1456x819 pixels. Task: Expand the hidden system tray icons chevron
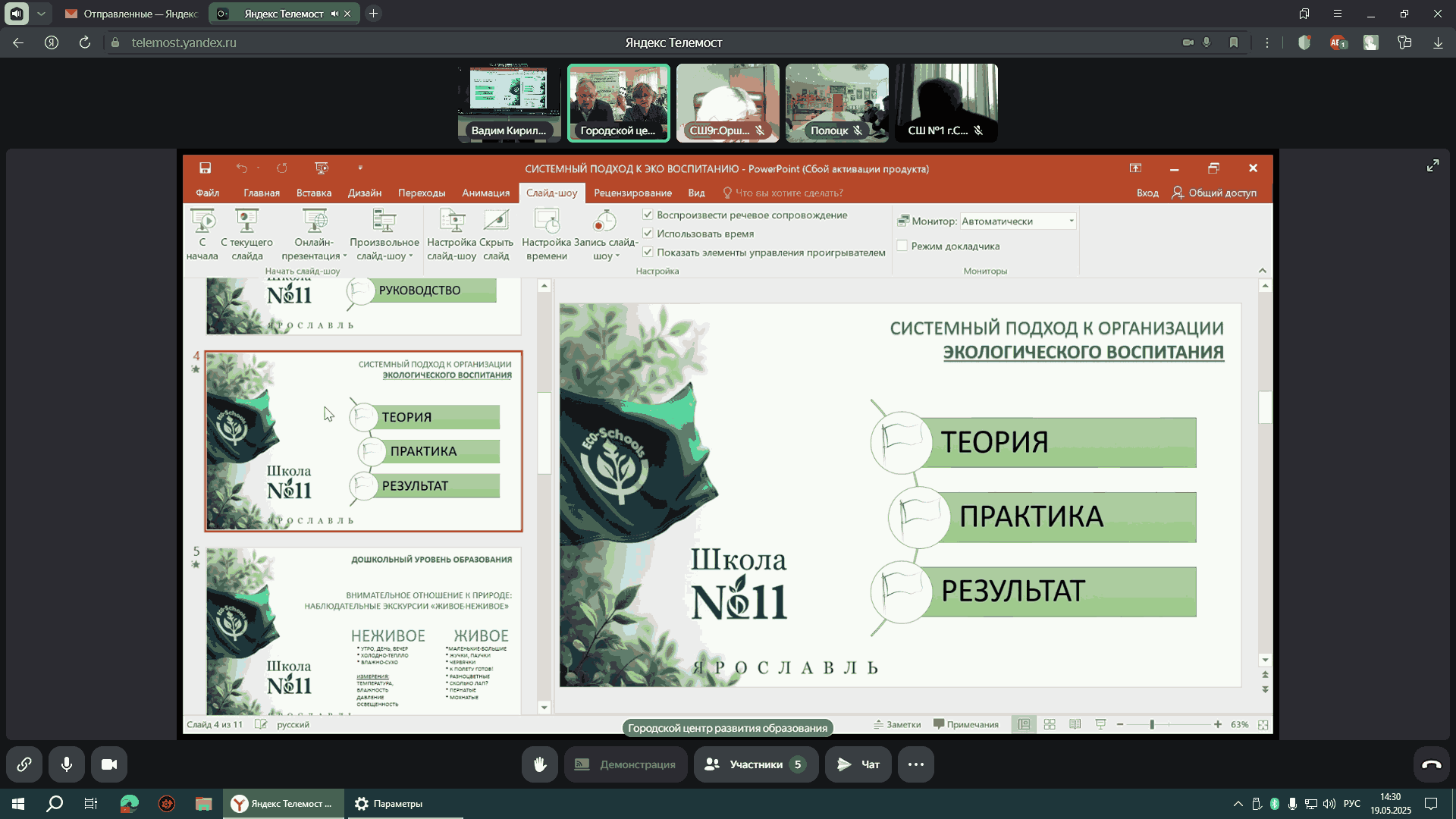point(1238,804)
